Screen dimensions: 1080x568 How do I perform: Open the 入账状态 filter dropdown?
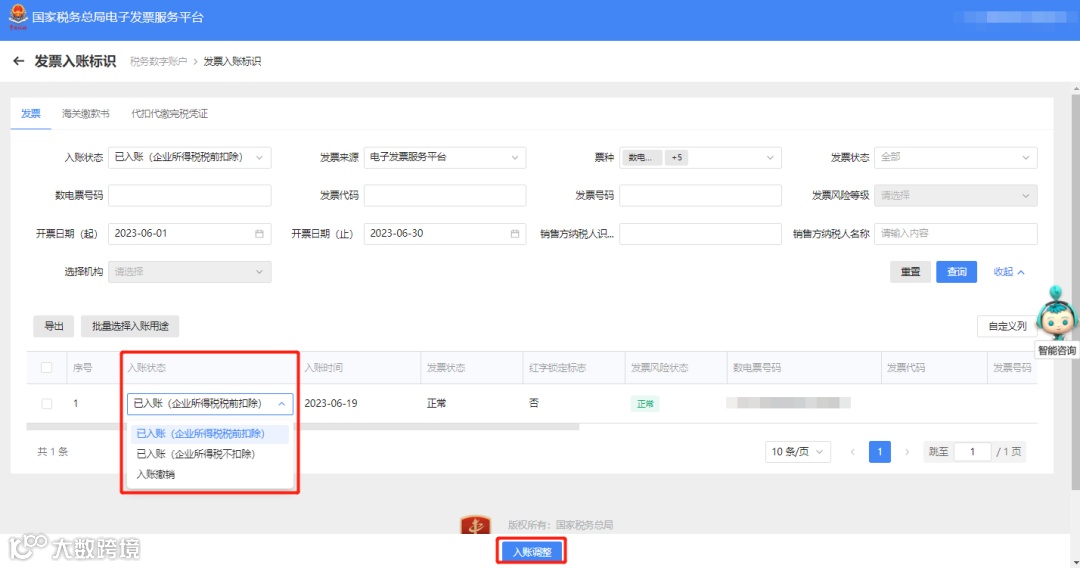coord(189,157)
